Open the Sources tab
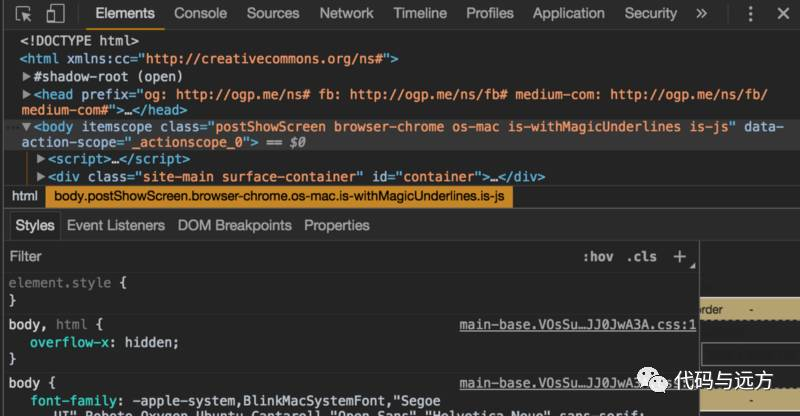Viewport: 800px width, 416px height. click(273, 13)
